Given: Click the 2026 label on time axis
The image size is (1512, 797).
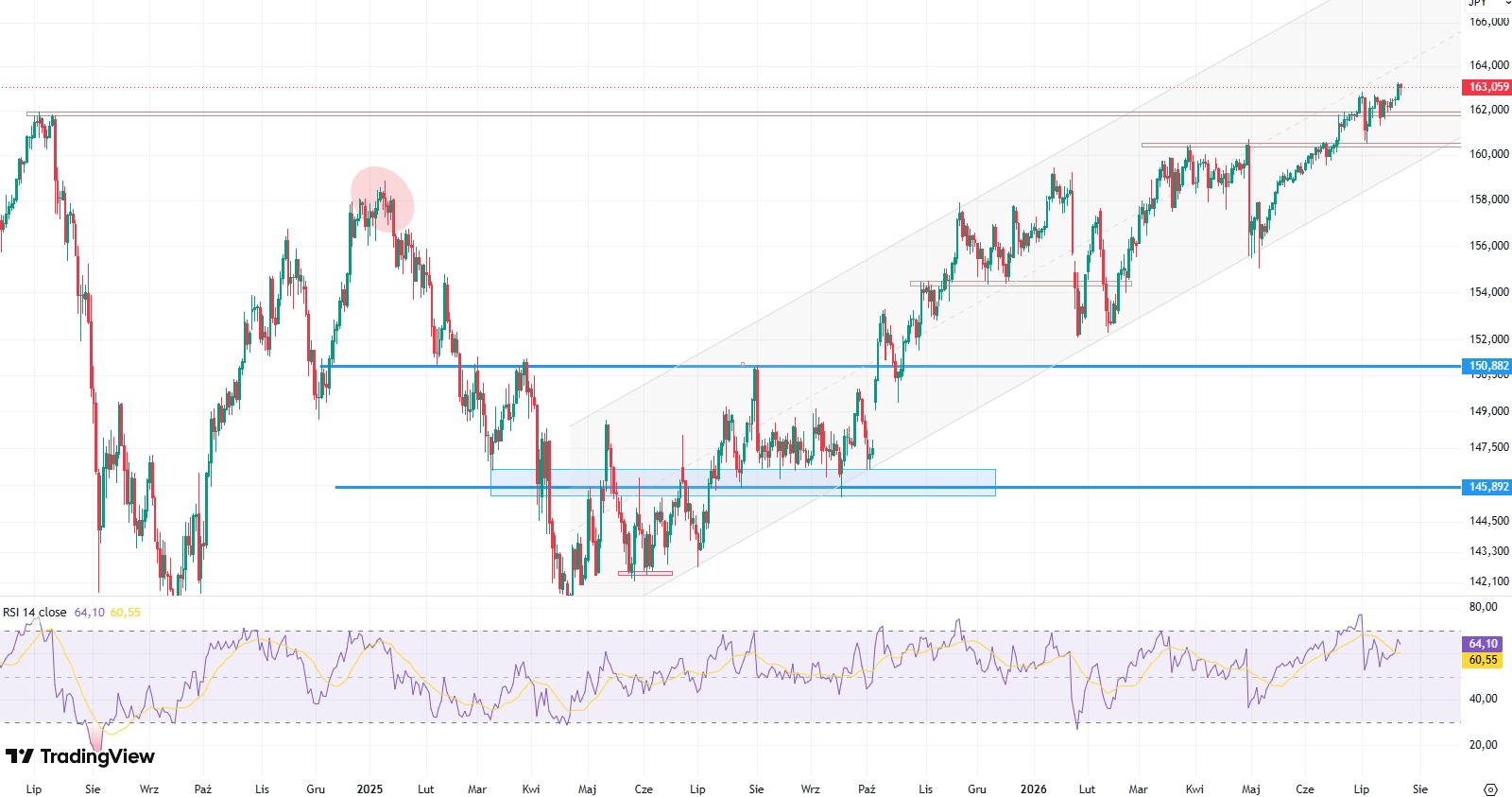Looking at the screenshot, I should click(x=1034, y=789).
